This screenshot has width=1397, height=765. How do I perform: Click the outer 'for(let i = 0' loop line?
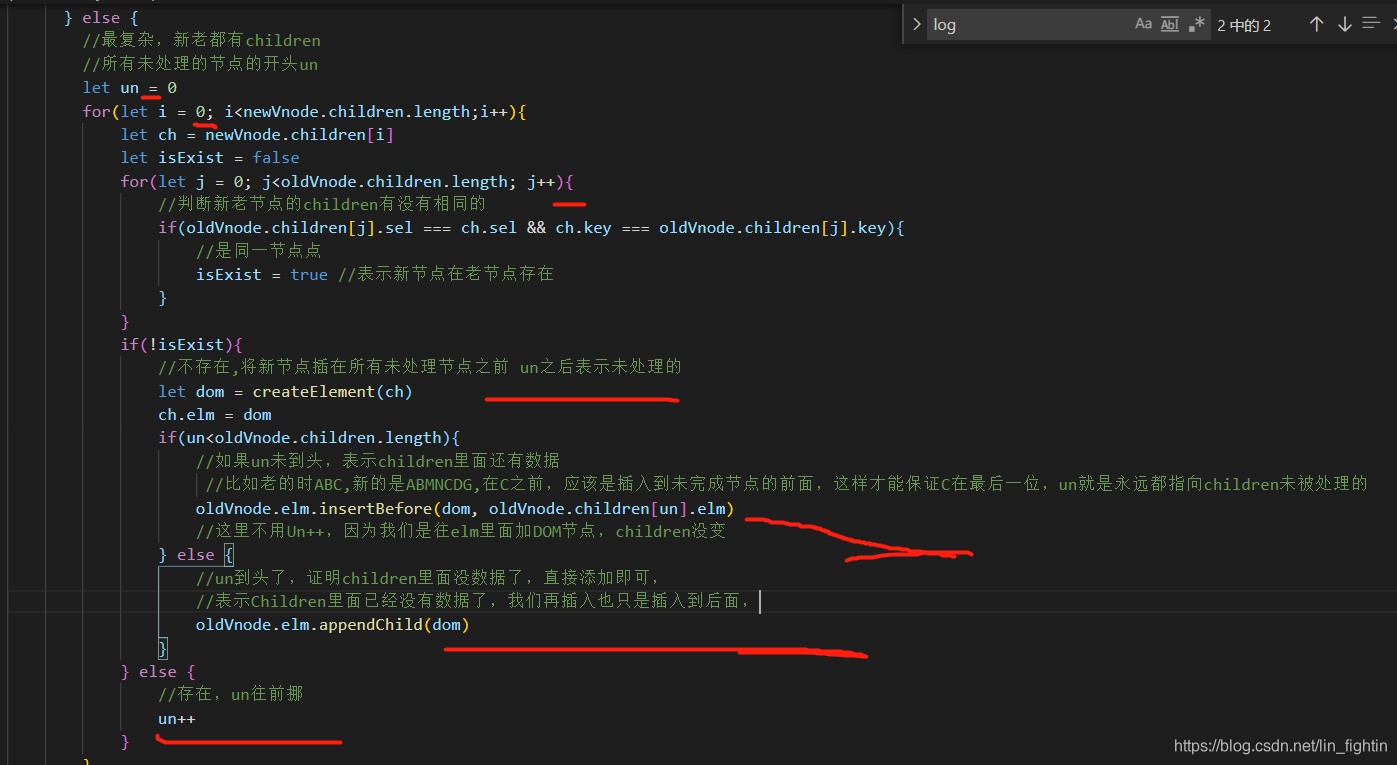click(304, 112)
